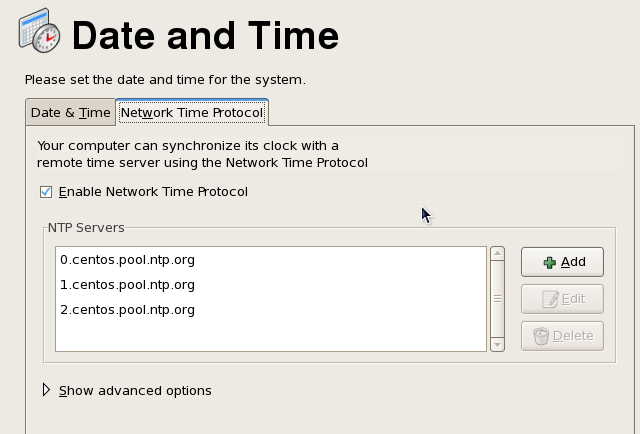Click the green plus icon on Add

[549, 263]
